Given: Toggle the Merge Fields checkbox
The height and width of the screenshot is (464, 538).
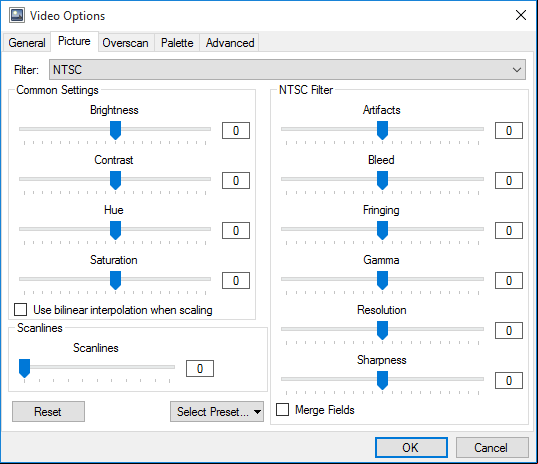Looking at the screenshot, I should 282,409.
